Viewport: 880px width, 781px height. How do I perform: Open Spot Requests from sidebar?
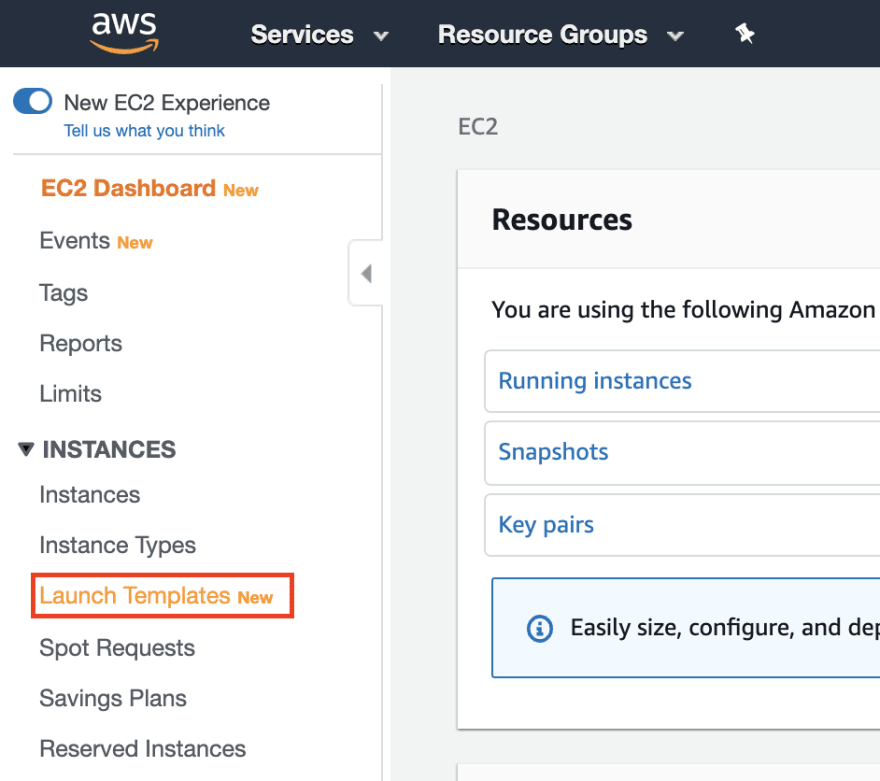click(117, 648)
